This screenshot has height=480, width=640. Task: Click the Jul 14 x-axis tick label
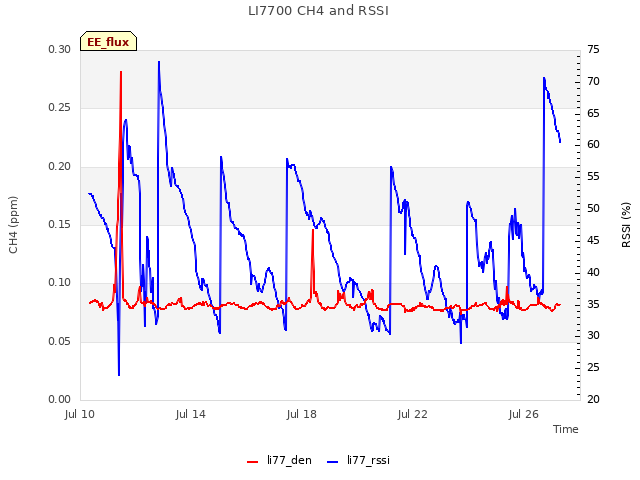click(x=191, y=414)
